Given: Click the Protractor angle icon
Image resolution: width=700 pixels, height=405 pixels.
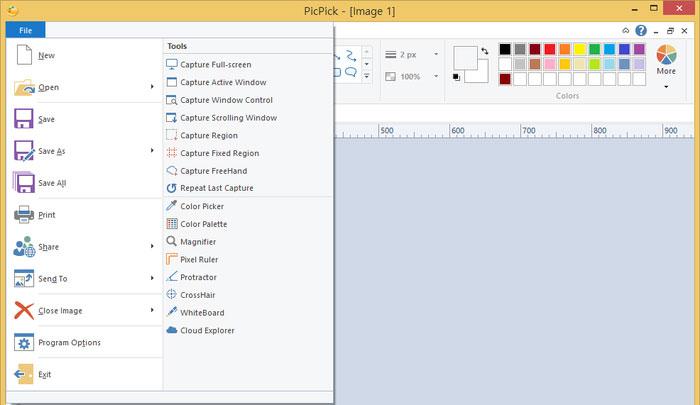Looking at the screenshot, I should (171, 277).
